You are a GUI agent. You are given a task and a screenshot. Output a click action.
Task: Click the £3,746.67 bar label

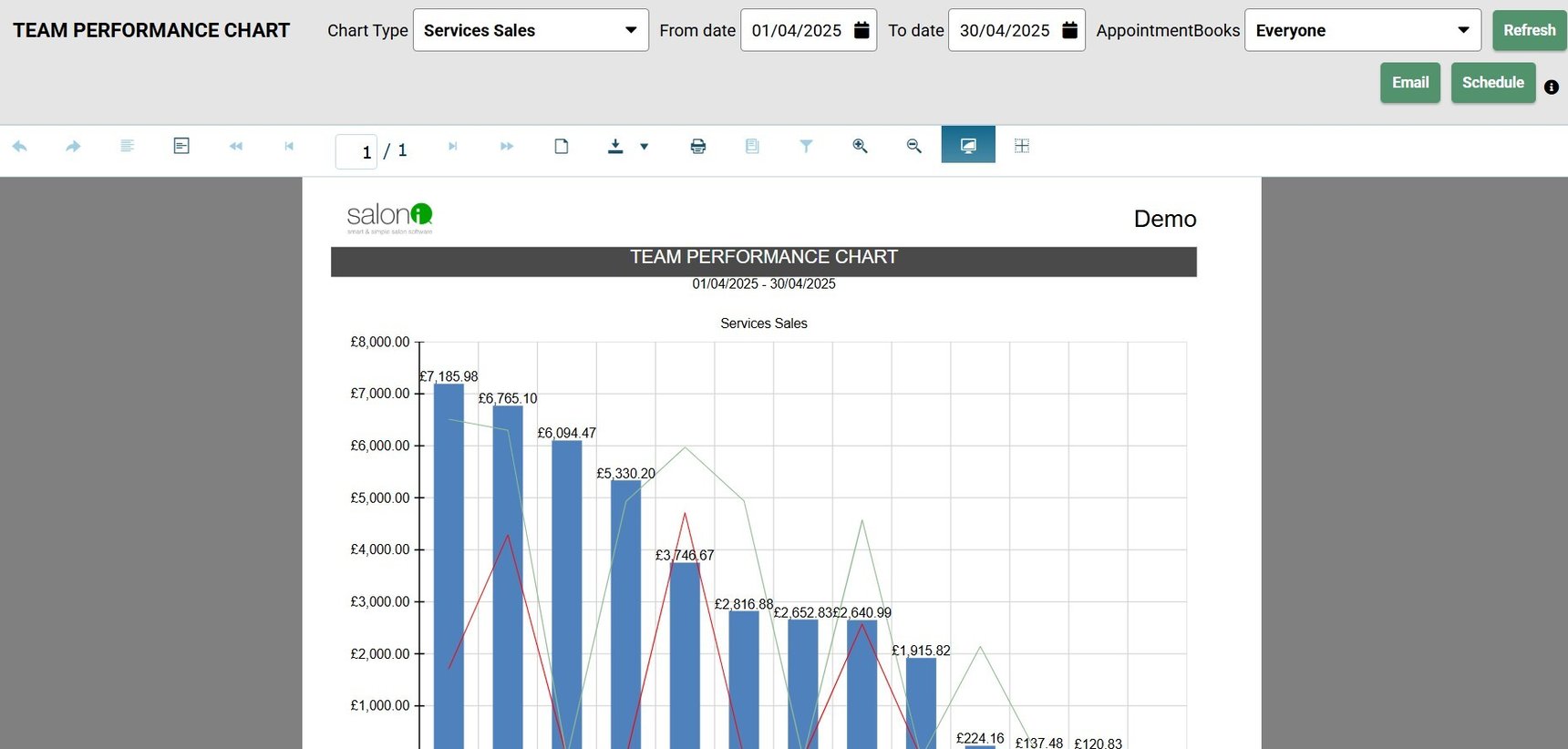click(x=685, y=555)
